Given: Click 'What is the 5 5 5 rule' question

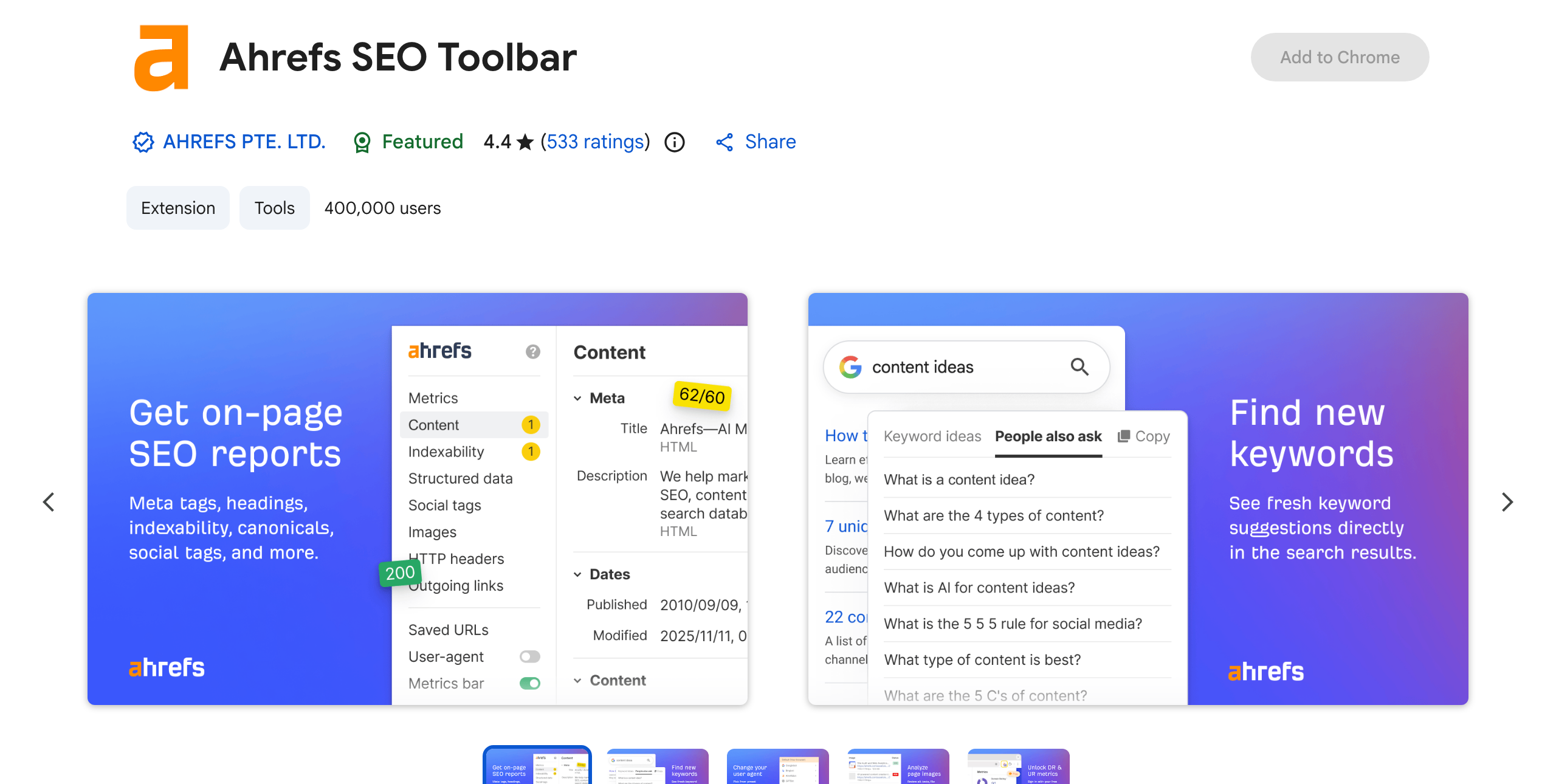Looking at the screenshot, I should coord(1013,624).
